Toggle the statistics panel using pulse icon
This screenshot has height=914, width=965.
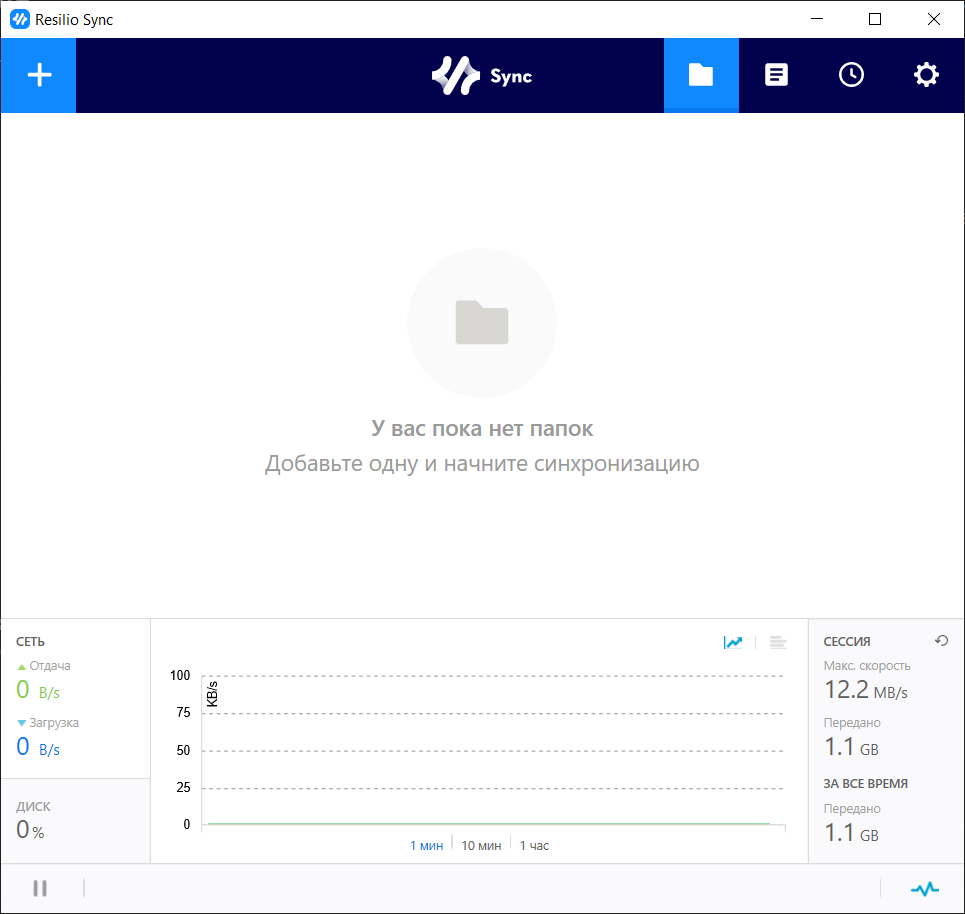pos(925,888)
